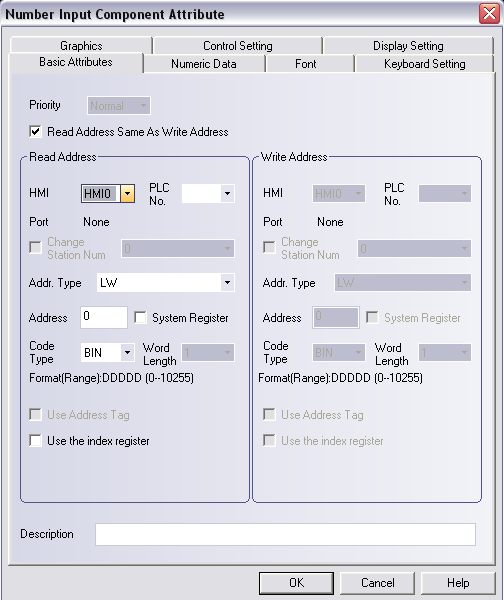The height and width of the screenshot is (600, 504).
Task: Open Write Address station number dropdown
Action: (414, 248)
